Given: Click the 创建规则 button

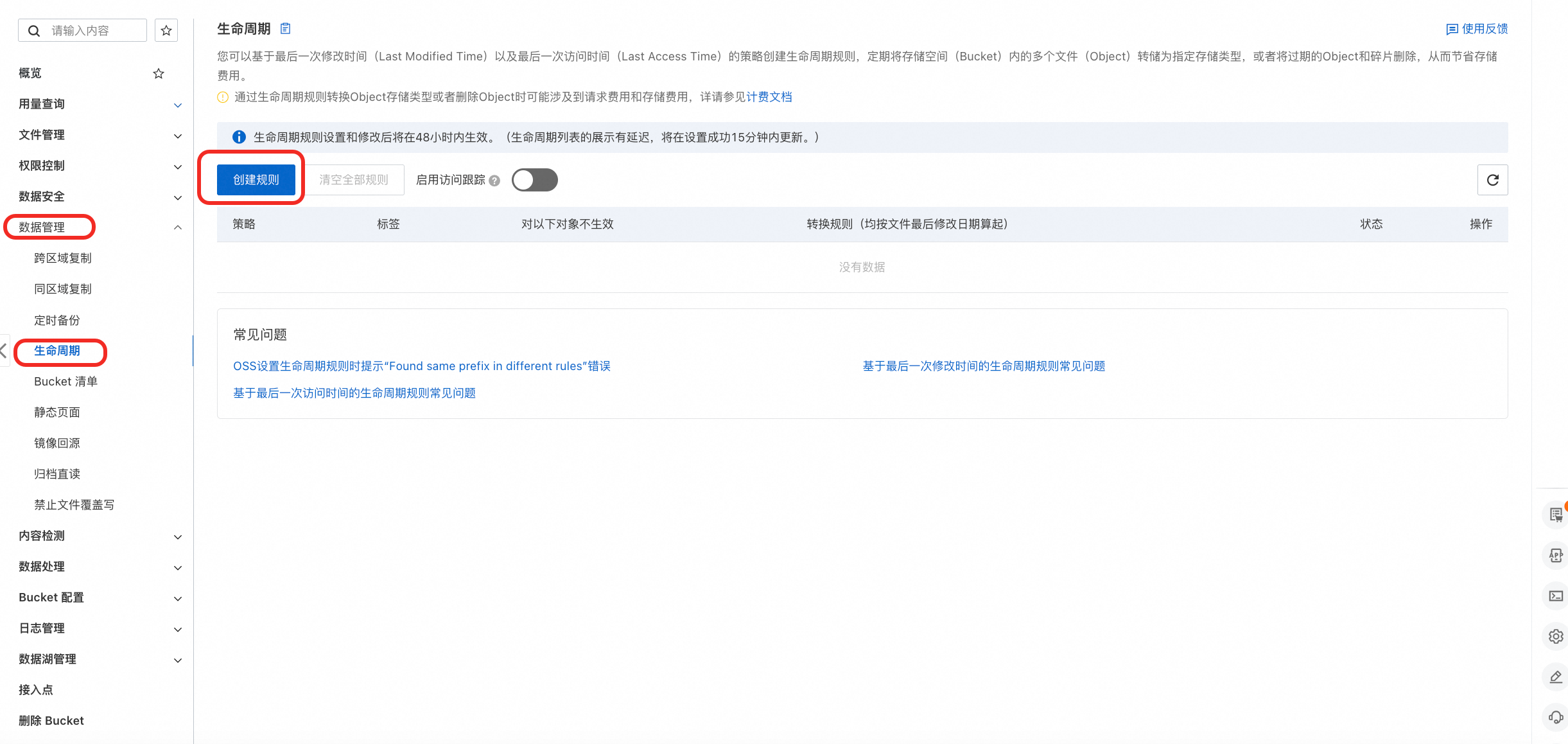Looking at the screenshot, I should tap(256, 180).
